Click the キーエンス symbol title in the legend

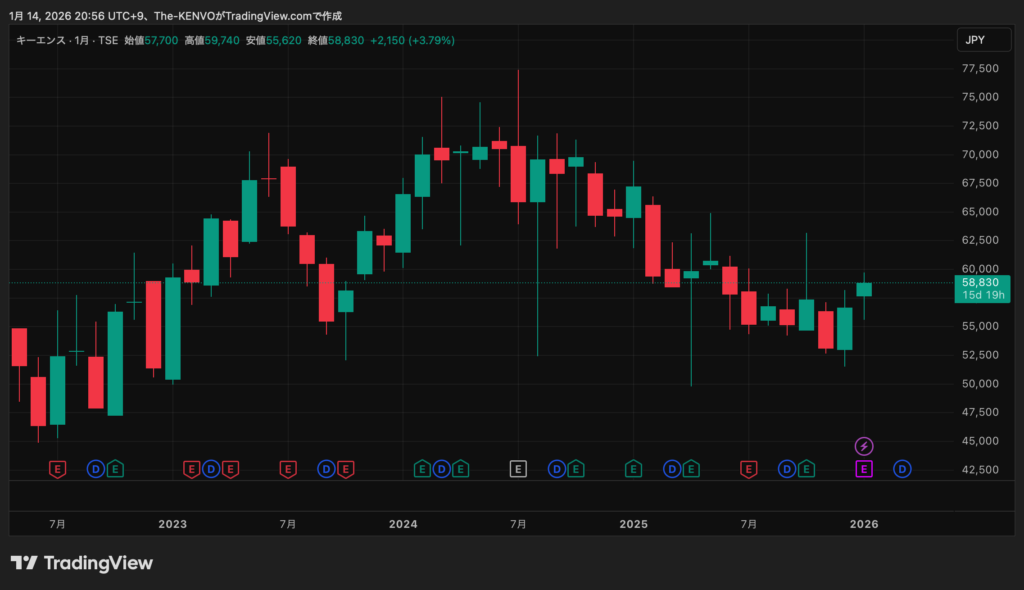(x=40, y=40)
